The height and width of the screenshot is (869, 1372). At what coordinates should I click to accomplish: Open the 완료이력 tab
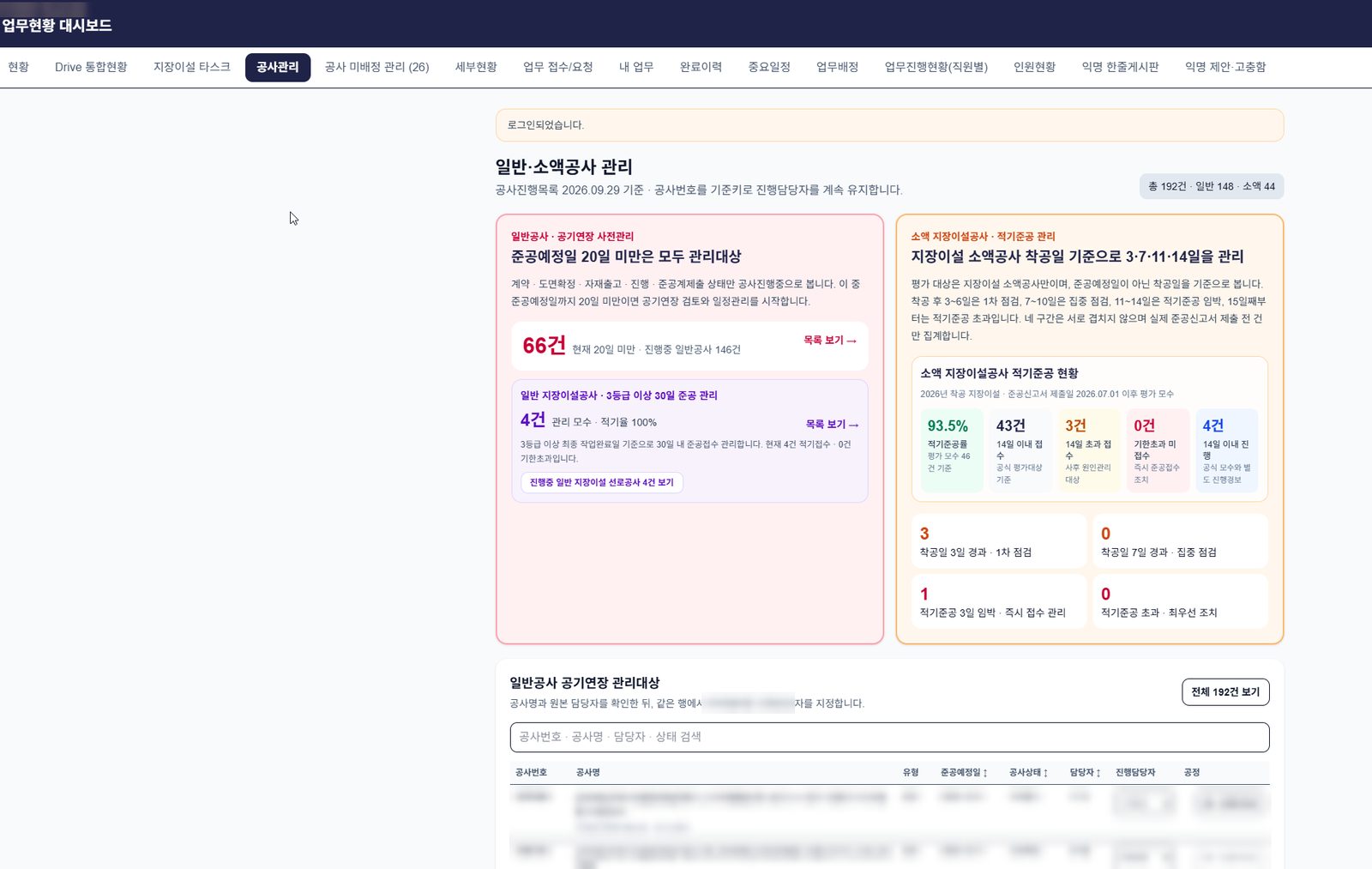[701, 67]
